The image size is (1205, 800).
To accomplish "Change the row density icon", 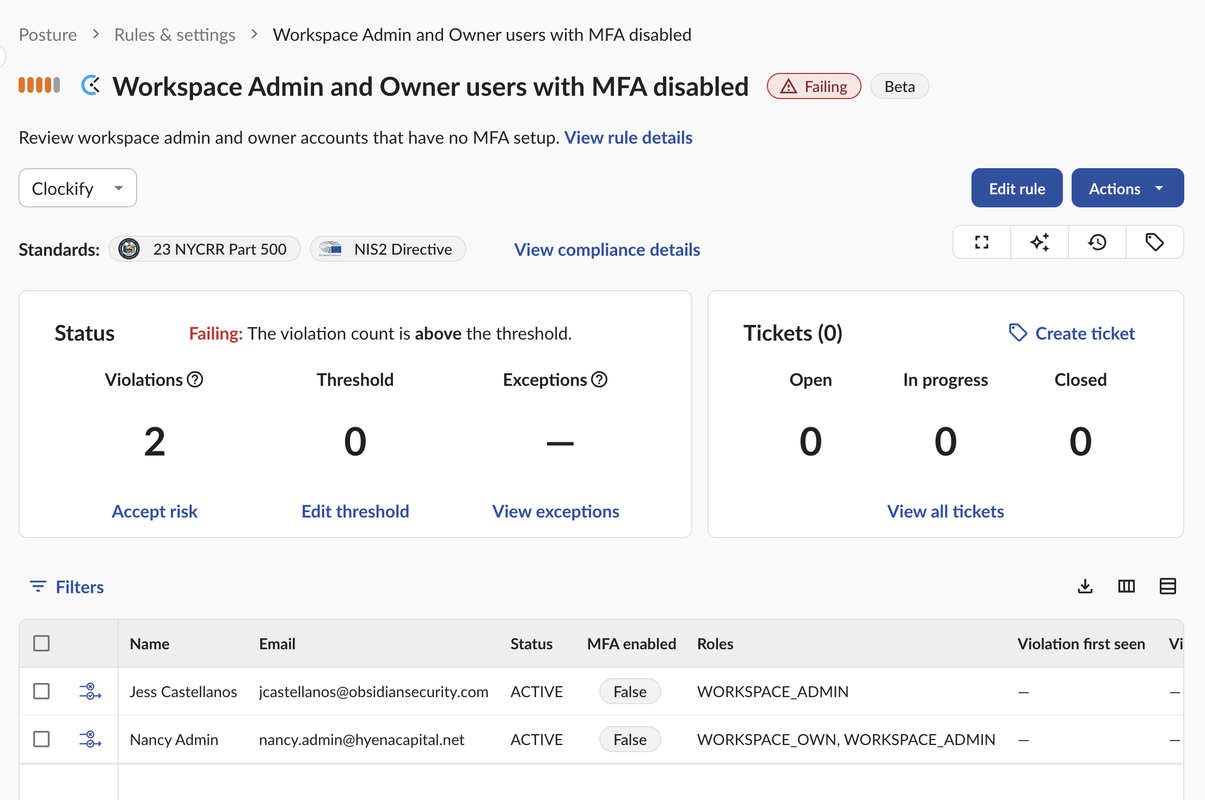I will [1167, 587].
